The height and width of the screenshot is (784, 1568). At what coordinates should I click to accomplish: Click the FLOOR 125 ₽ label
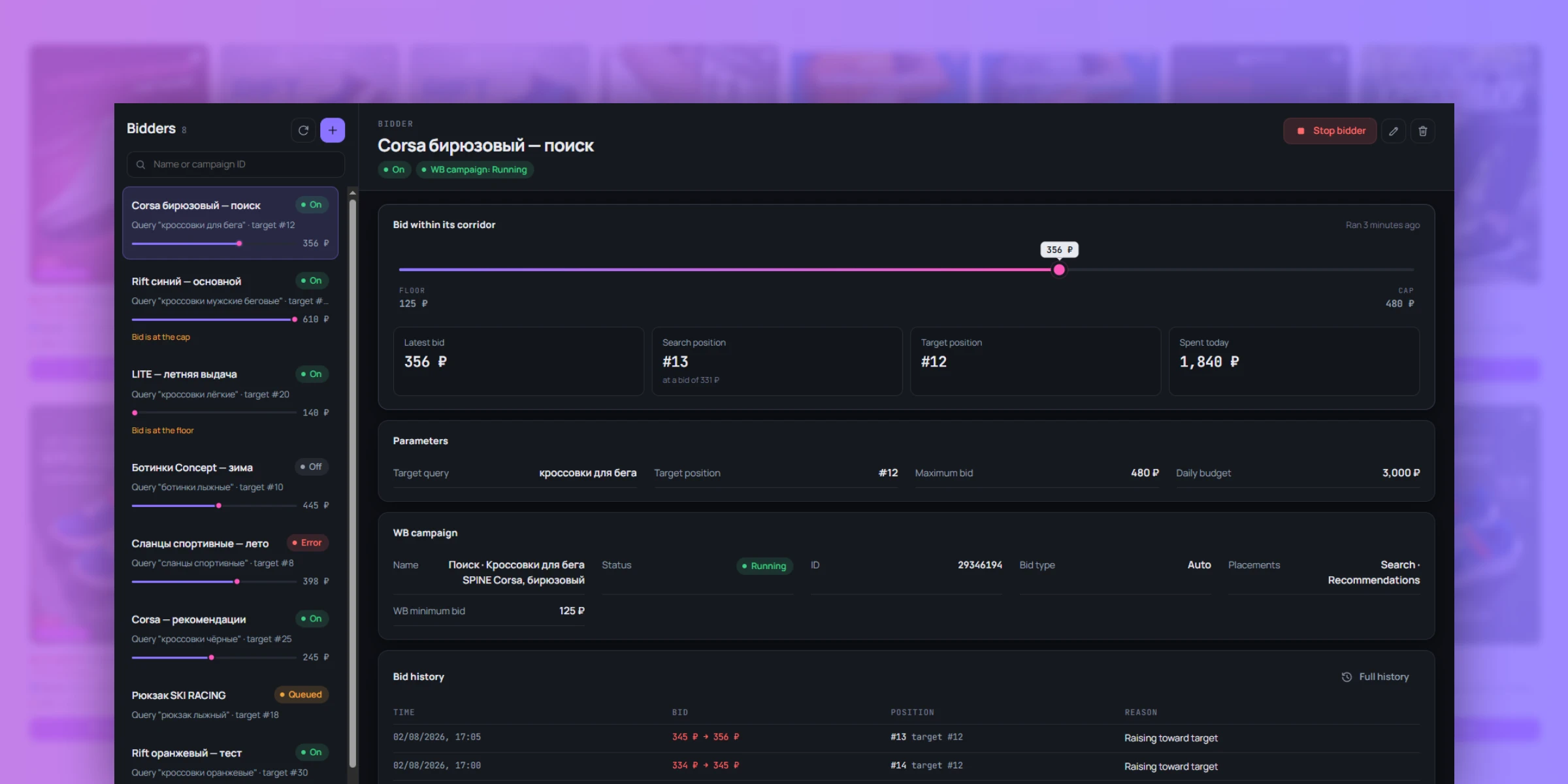pyautogui.click(x=414, y=297)
